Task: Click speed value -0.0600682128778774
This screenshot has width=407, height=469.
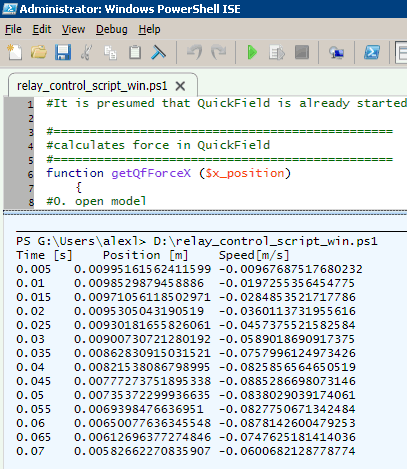Action: click(287, 451)
